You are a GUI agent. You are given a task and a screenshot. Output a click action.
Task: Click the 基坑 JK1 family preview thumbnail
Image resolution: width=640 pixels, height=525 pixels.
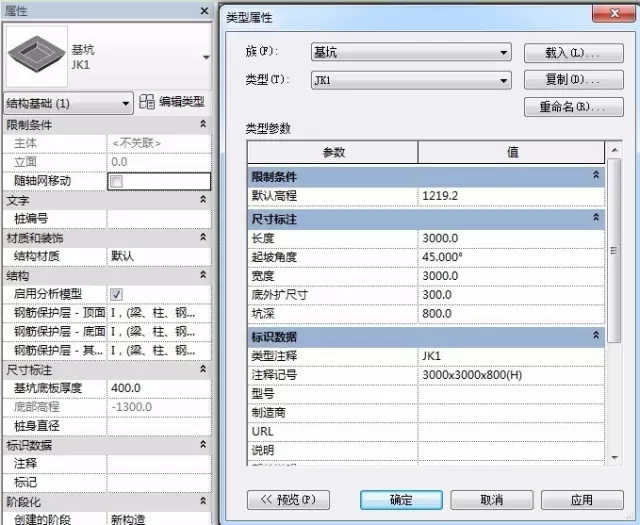[x=34, y=55]
